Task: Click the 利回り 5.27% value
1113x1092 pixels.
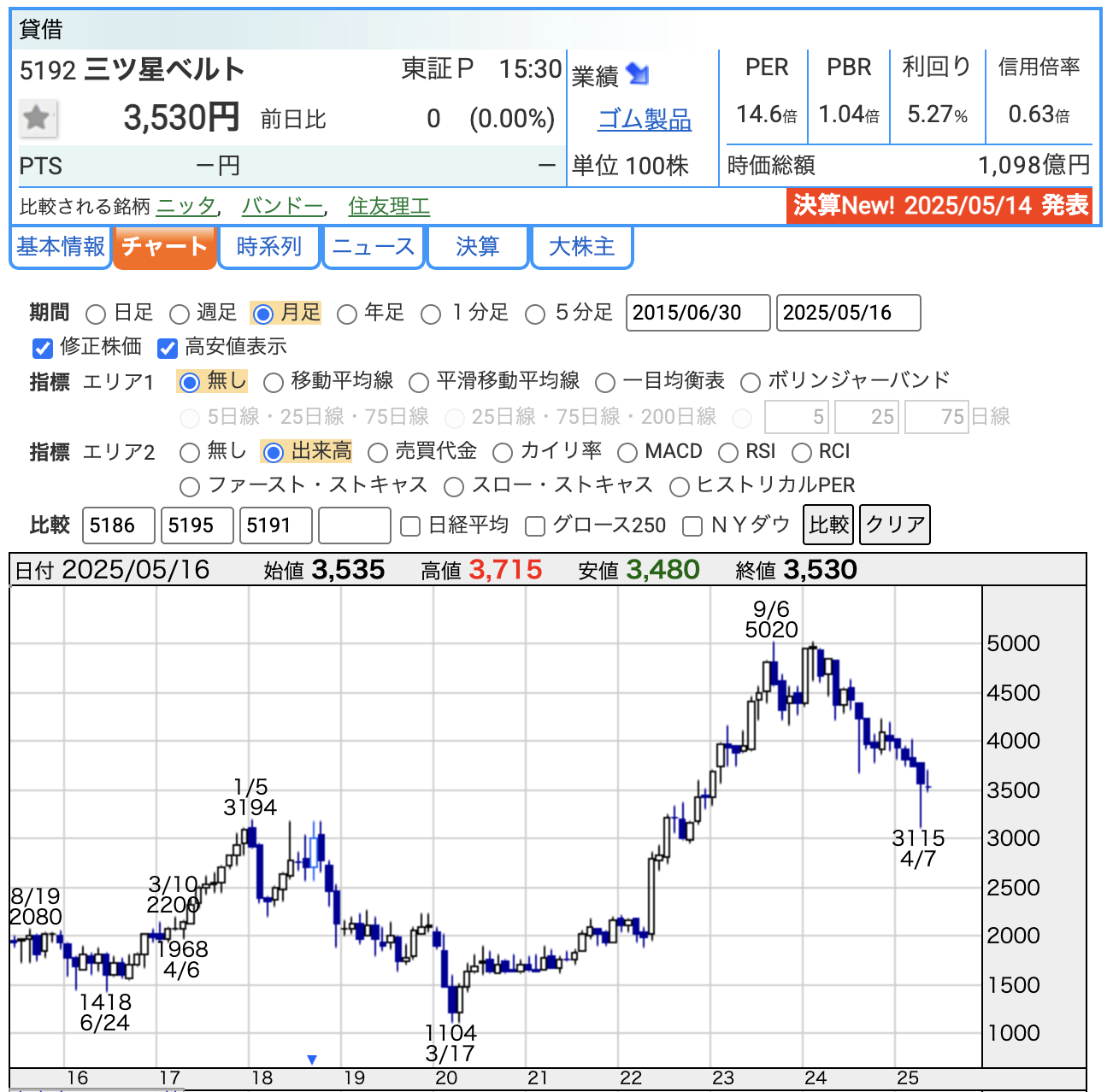Action: [x=938, y=114]
